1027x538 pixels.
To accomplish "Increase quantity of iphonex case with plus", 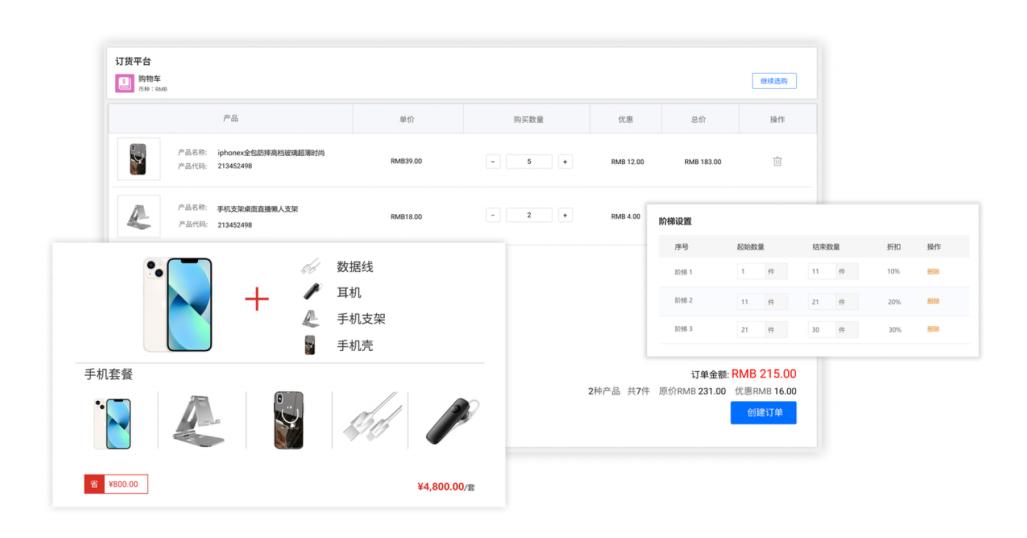I will tap(565, 161).
